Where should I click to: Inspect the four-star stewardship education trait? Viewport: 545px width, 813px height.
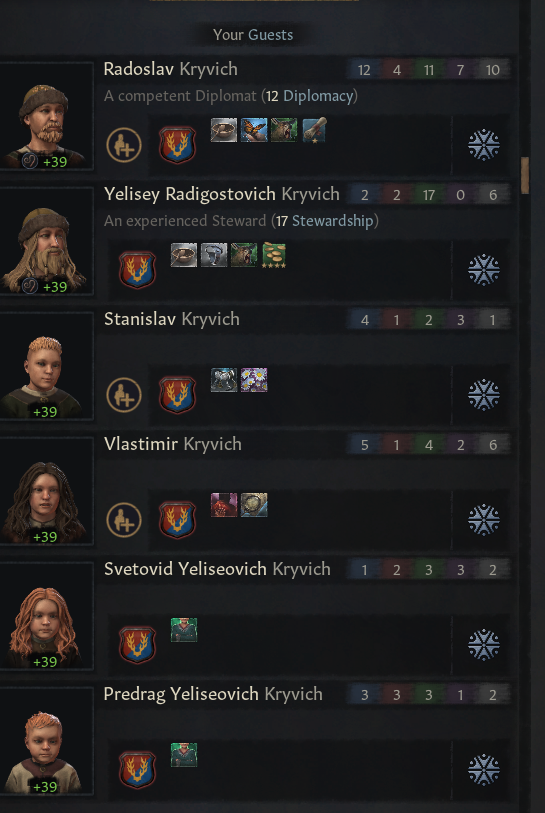tap(274, 255)
